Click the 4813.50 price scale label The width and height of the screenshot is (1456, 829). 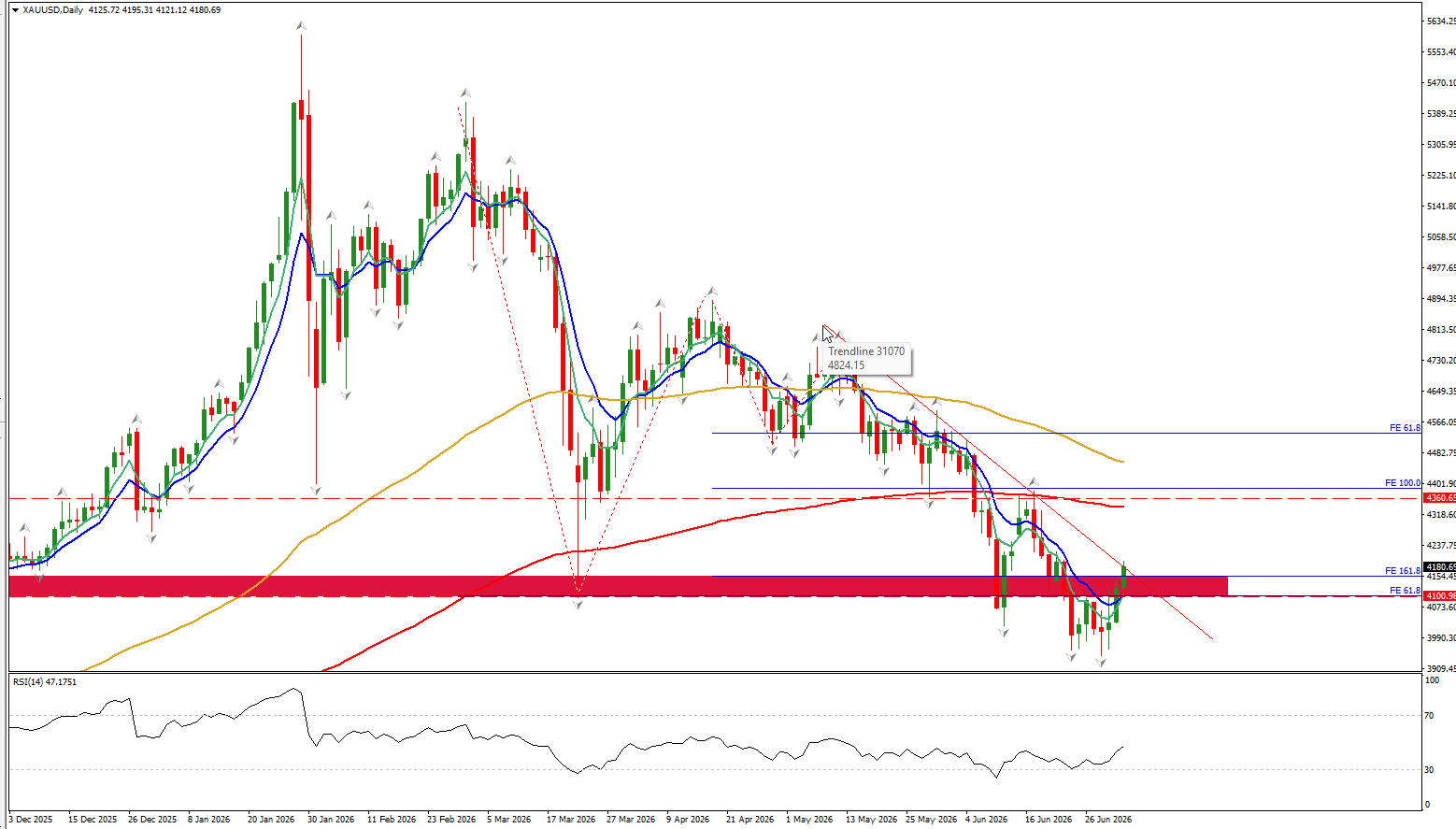pyautogui.click(x=1440, y=330)
